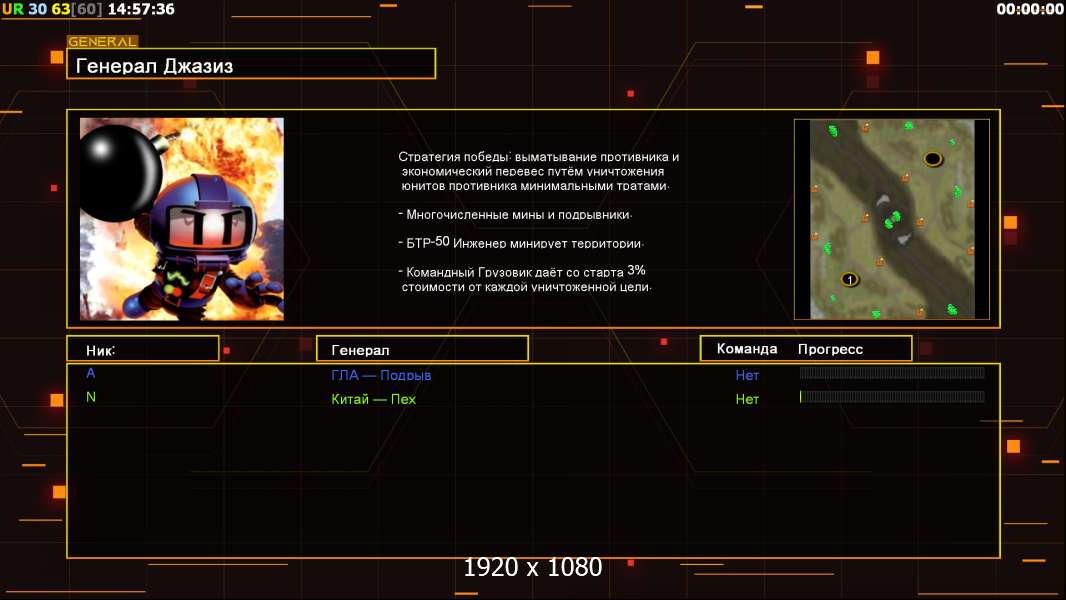Click the 'Генерал Джазиз' title field
Image resolution: width=1066 pixels, height=600 pixels.
click(251, 64)
